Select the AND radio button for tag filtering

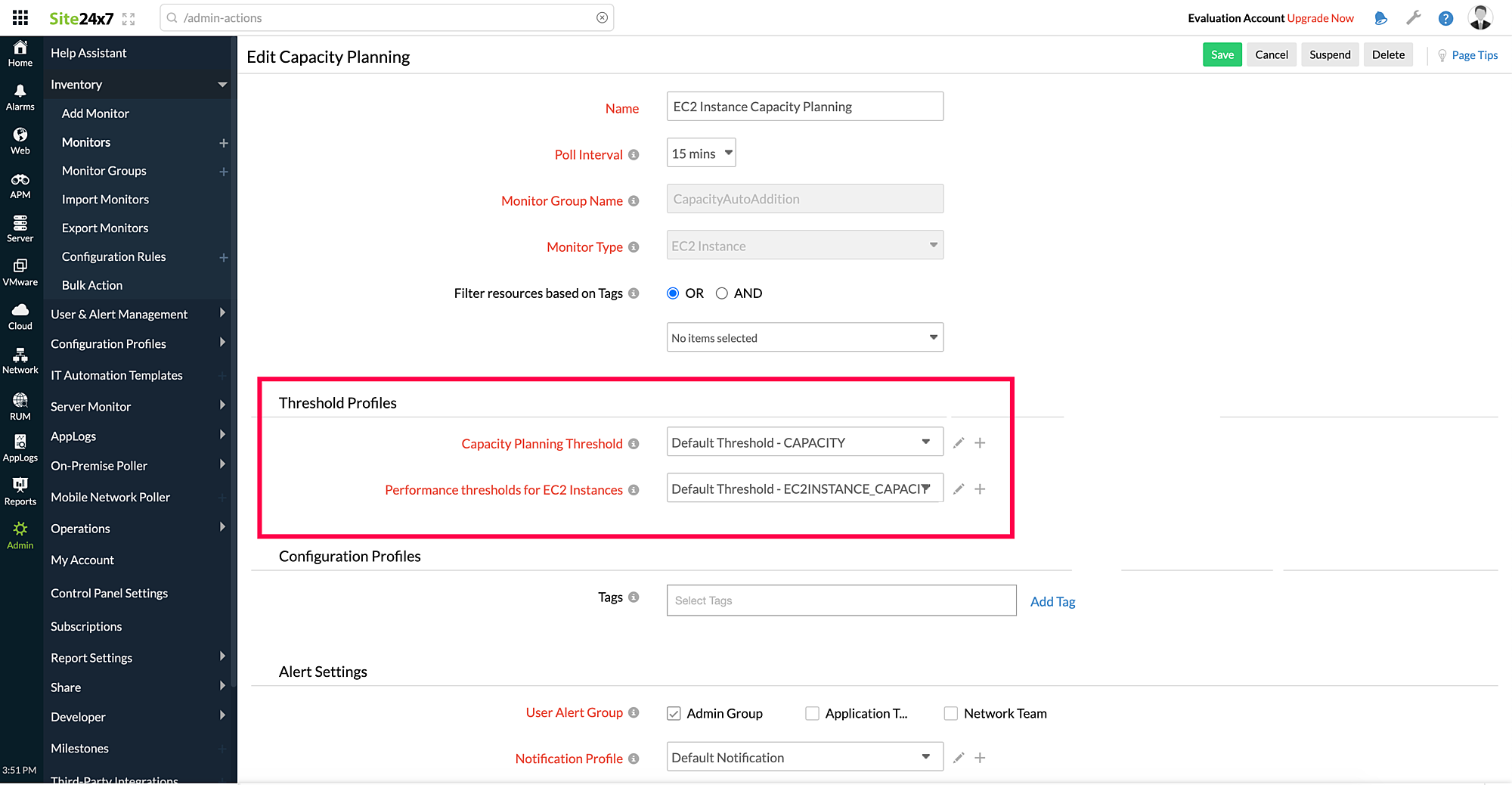(x=722, y=293)
